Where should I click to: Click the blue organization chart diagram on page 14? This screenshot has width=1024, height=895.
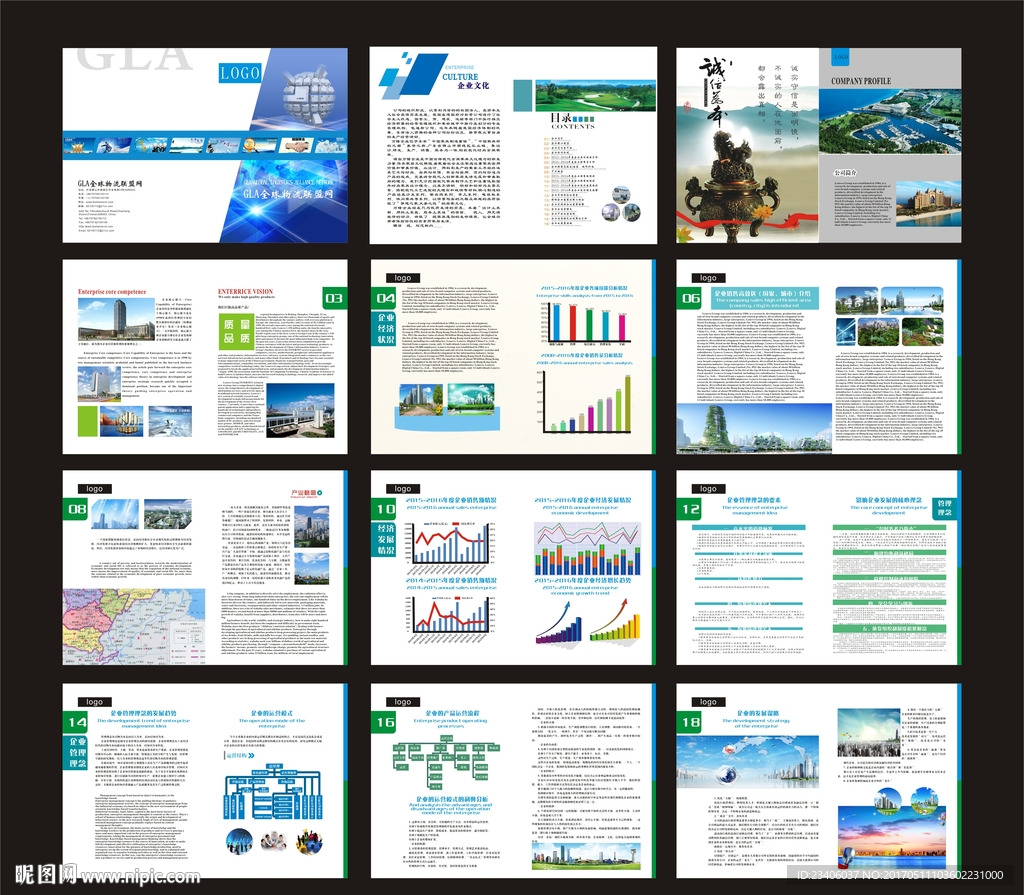pos(273,792)
